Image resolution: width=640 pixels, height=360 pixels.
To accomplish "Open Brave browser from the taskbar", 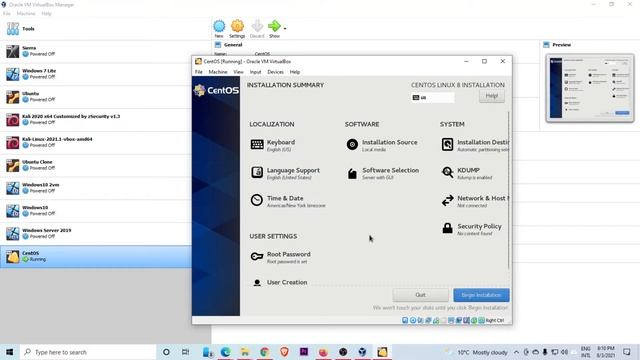I will pos(284,352).
